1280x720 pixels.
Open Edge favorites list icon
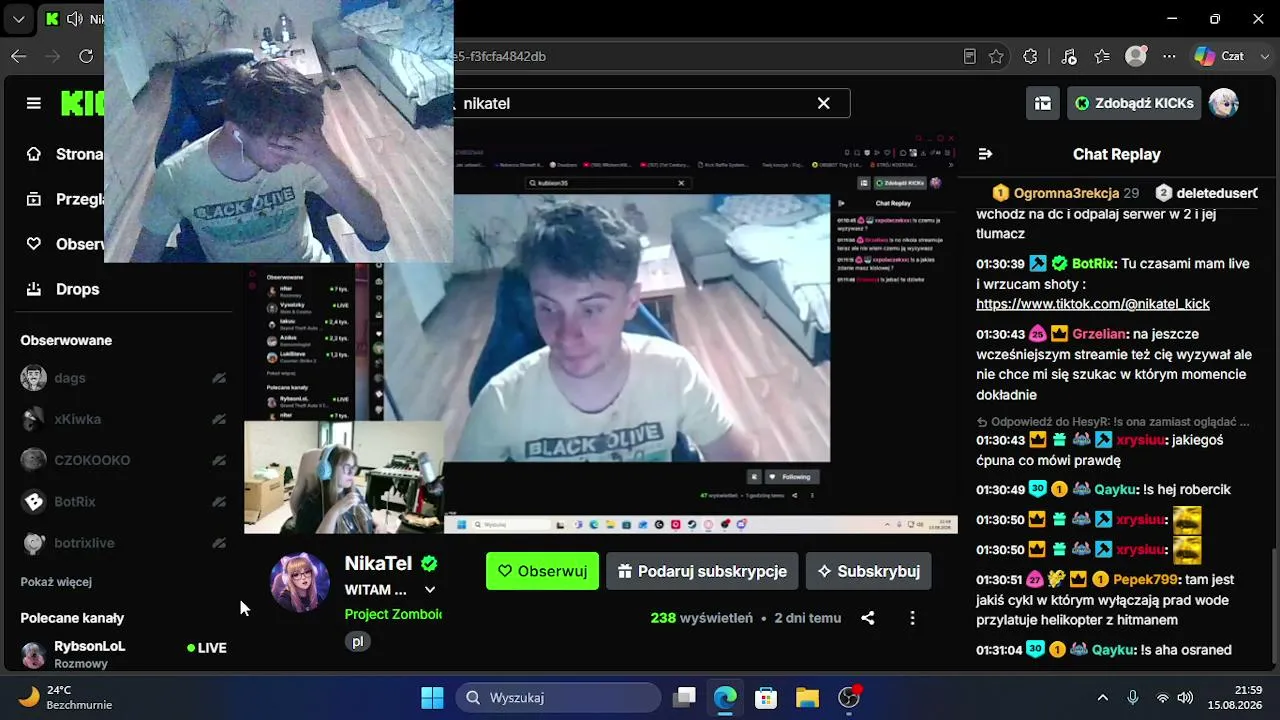click(1102, 56)
